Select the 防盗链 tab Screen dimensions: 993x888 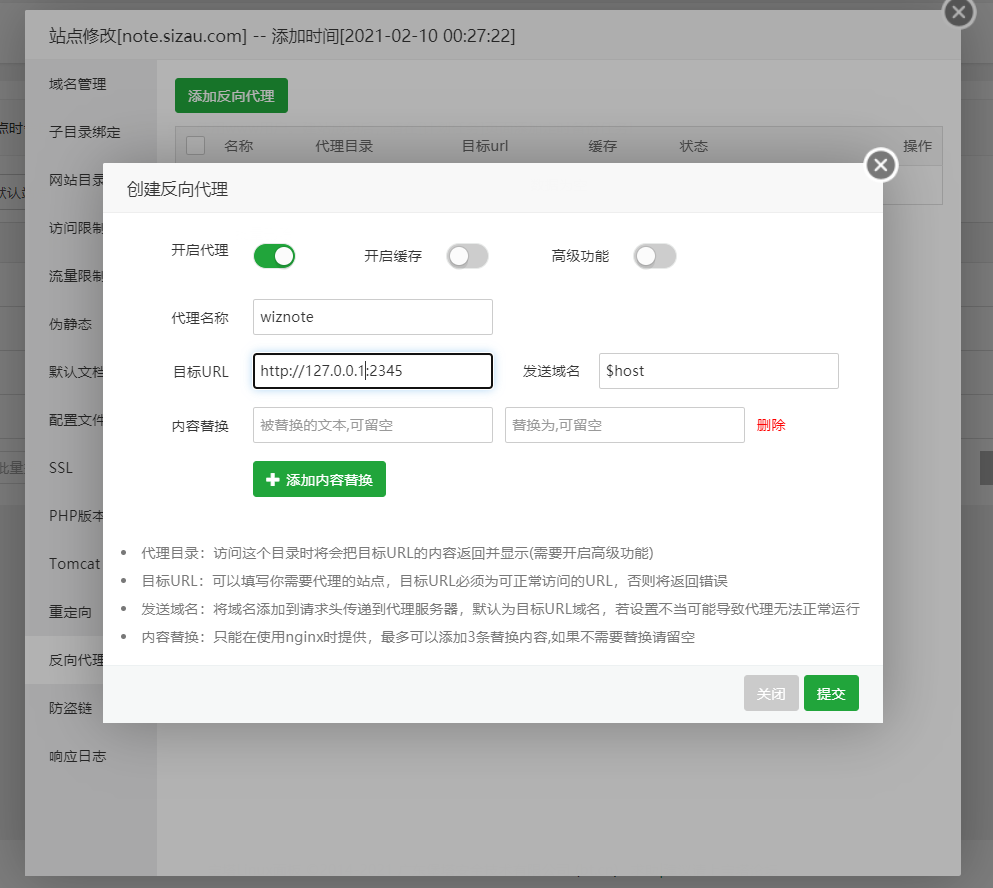pyautogui.click(x=71, y=708)
